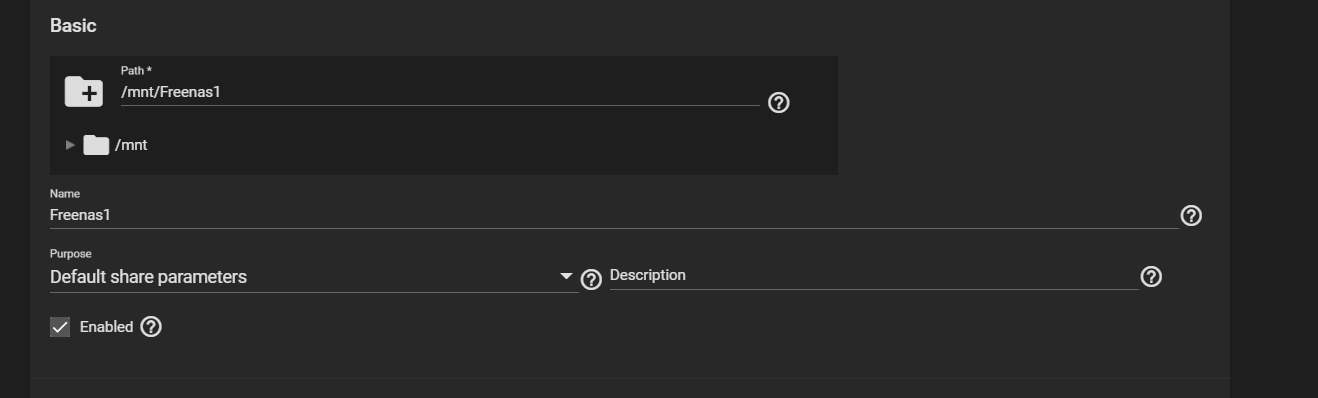1318x398 pixels.
Task: Click the create new folder icon
Action: (84, 91)
